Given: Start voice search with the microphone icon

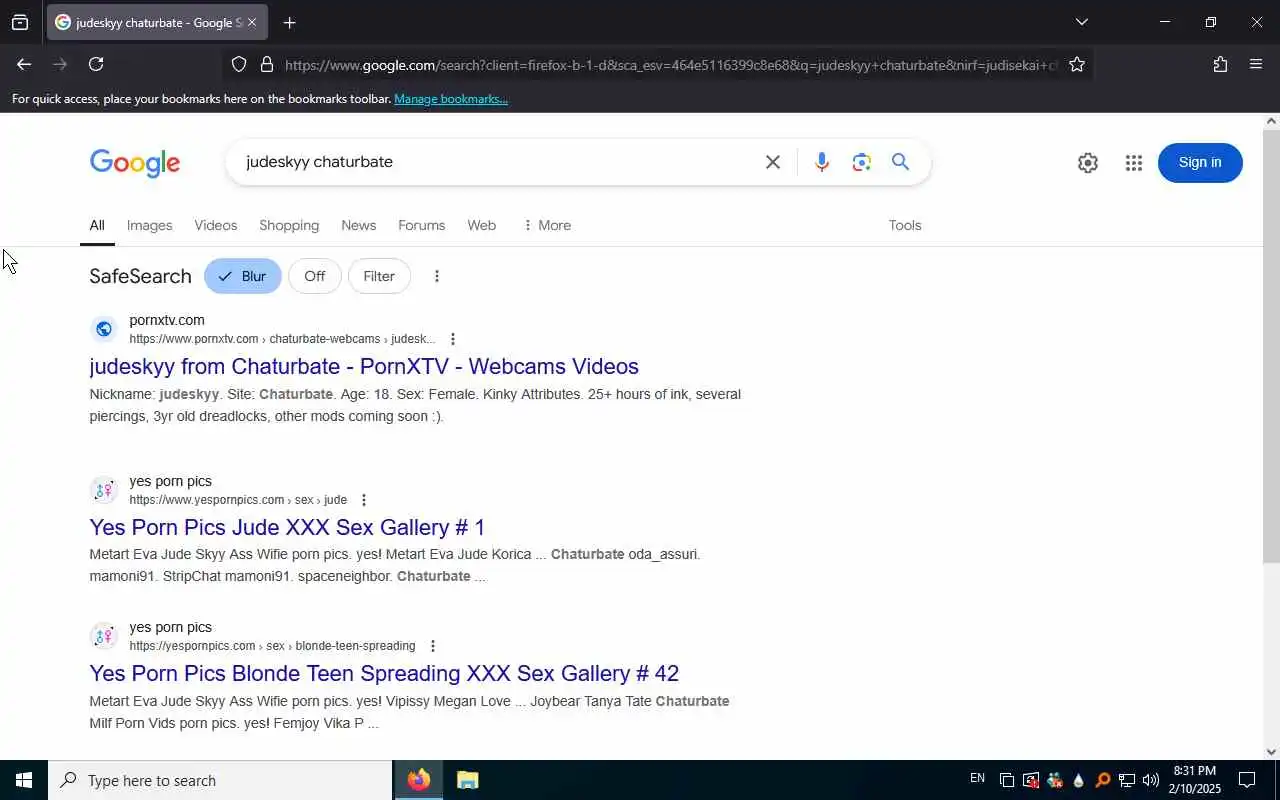Looking at the screenshot, I should point(821,162).
